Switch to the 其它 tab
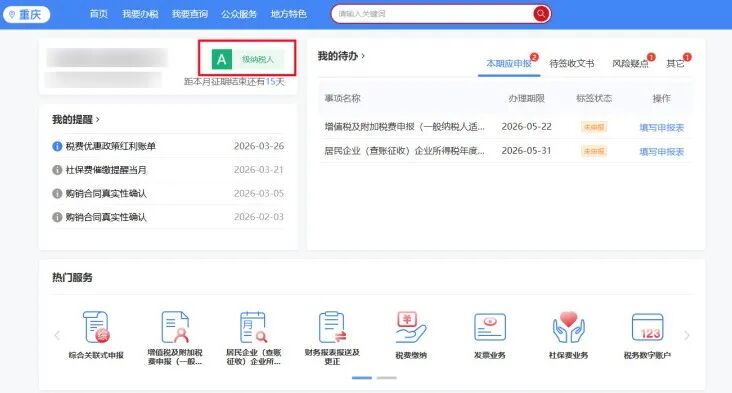 click(x=675, y=63)
